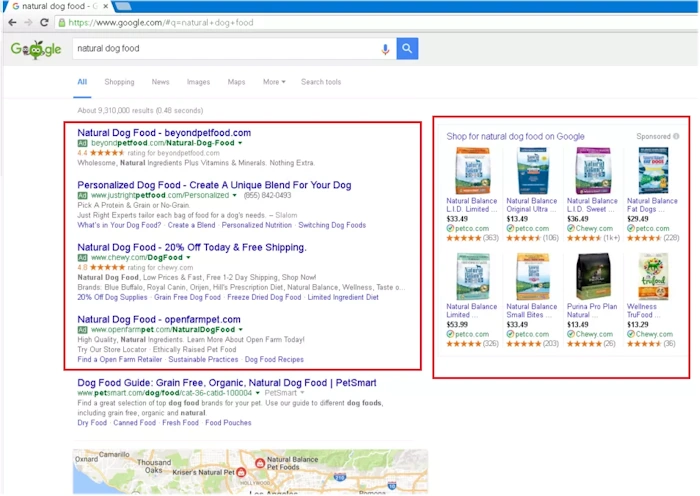Switch to the Maps tab

point(236,82)
